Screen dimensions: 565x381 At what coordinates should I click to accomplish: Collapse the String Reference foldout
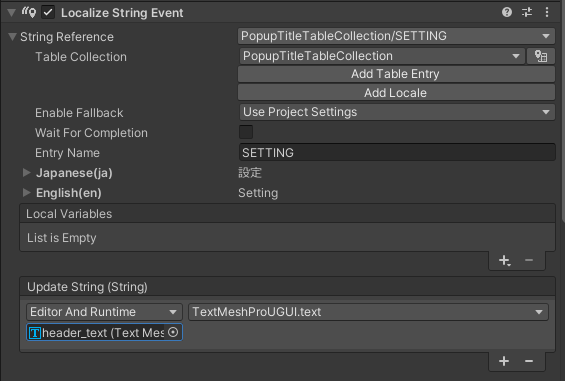click(12, 37)
